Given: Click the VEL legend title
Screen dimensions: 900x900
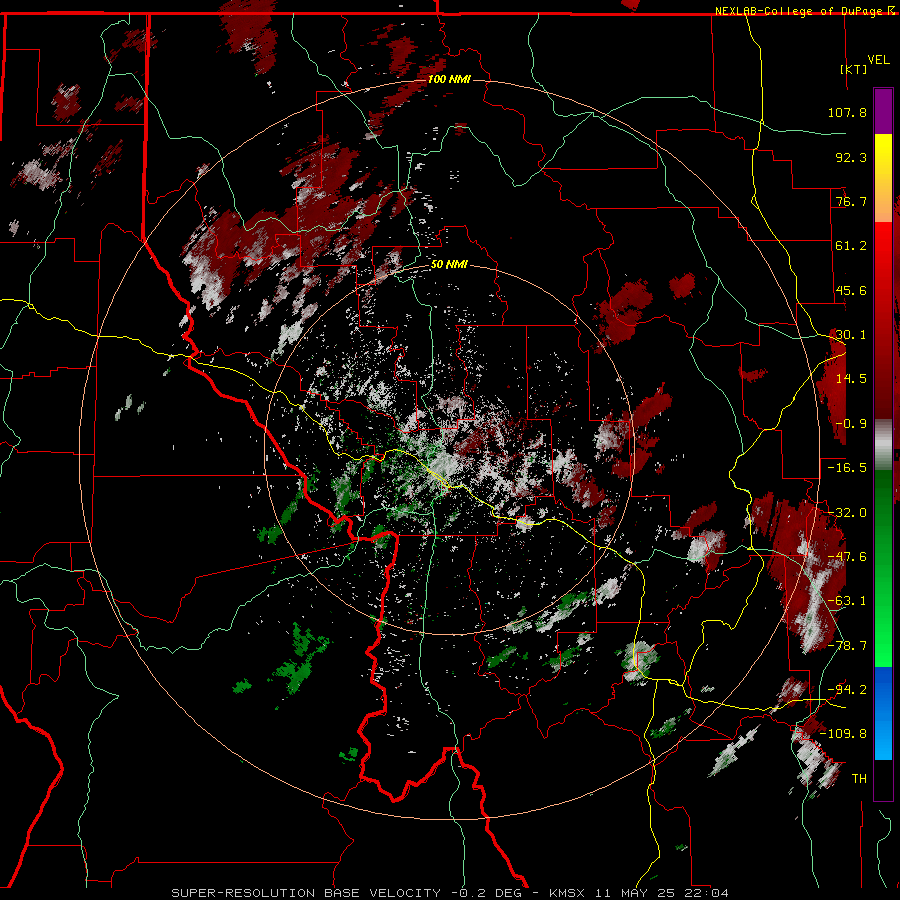Looking at the screenshot, I should (878, 60).
